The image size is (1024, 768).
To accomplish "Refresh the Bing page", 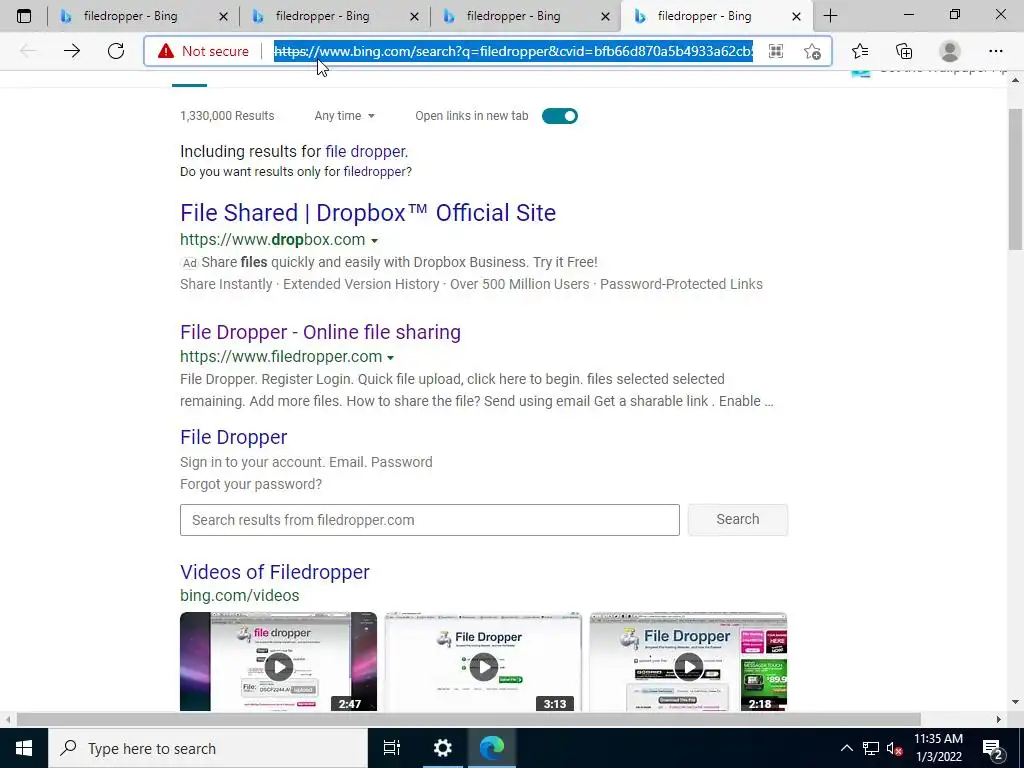I will click(116, 51).
